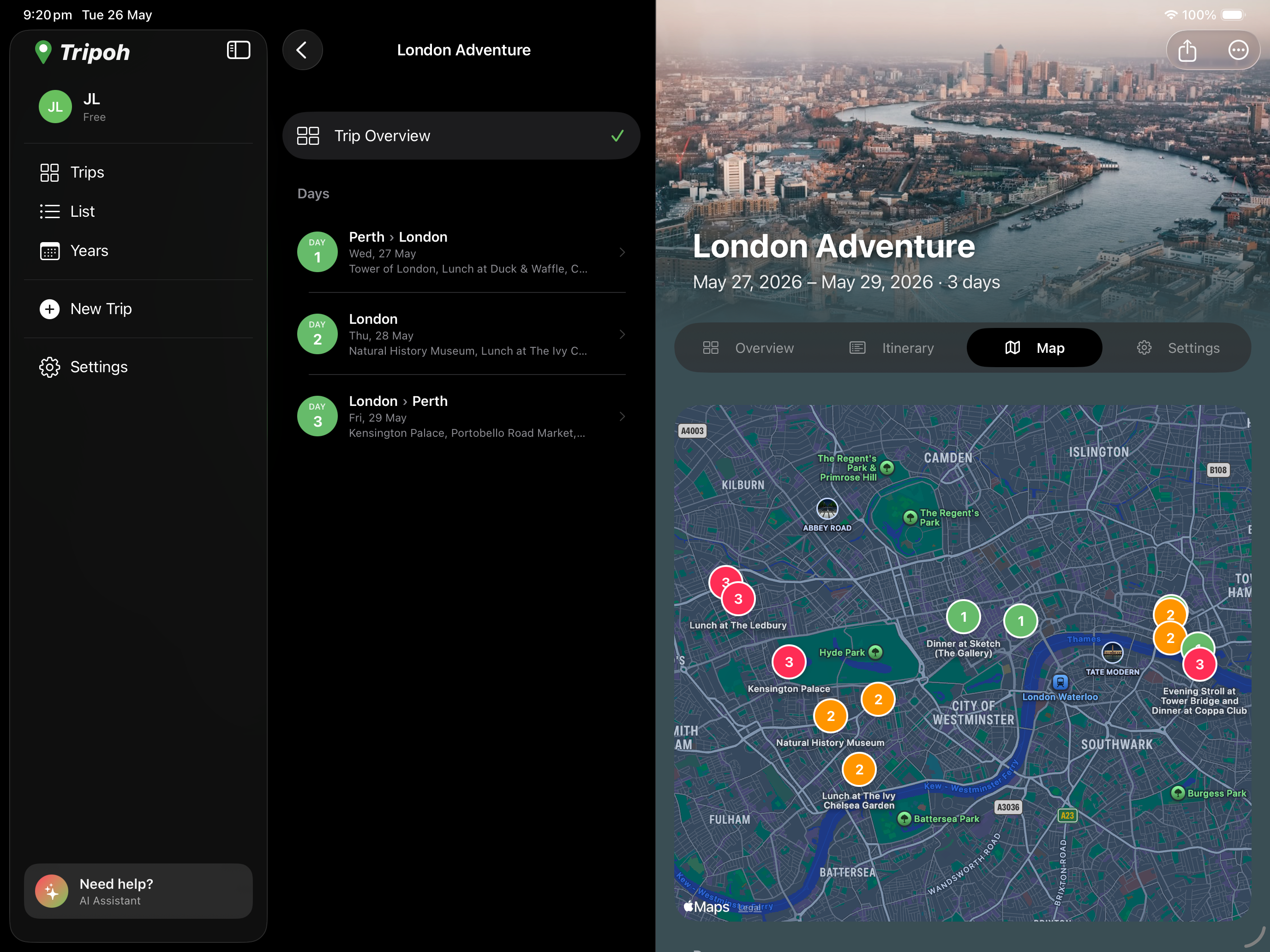1270x952 pixels.
Task: Open Need help AI Assistant
Action: [x=138, y=891]
